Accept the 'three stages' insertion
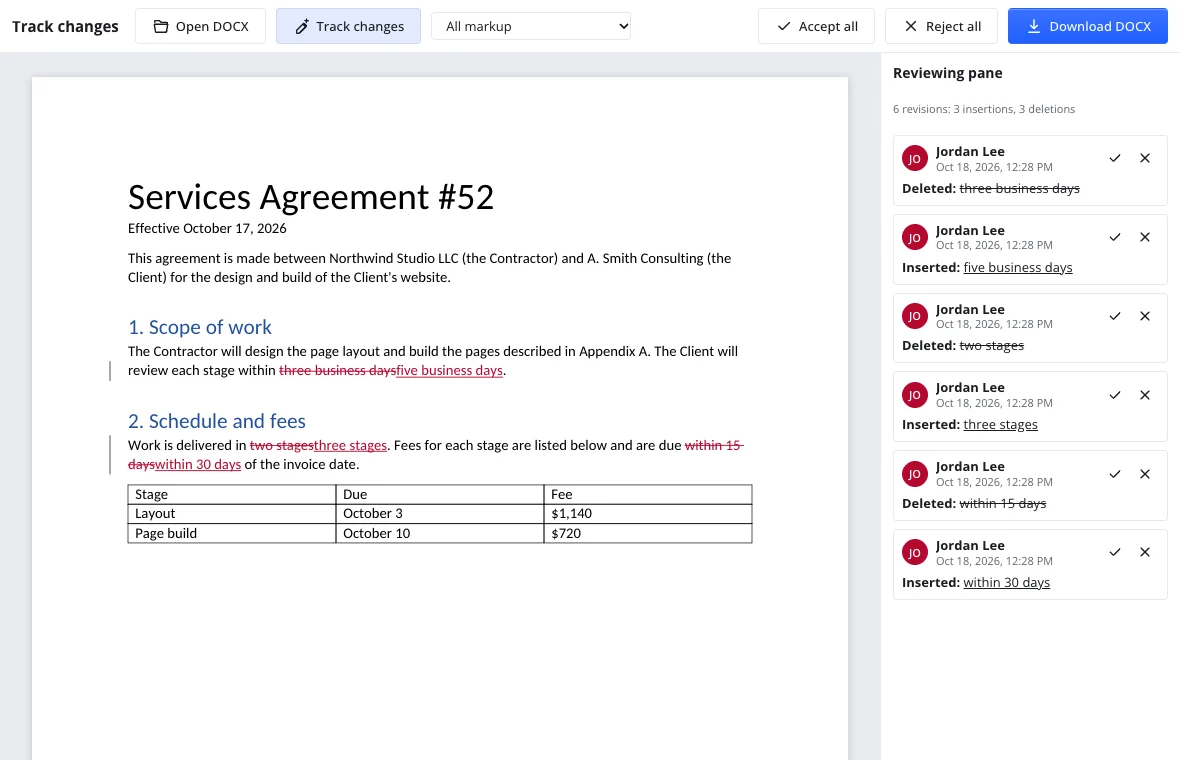Image resolution: width=1180 pixels, height=760 pixels. [1115, 395]
